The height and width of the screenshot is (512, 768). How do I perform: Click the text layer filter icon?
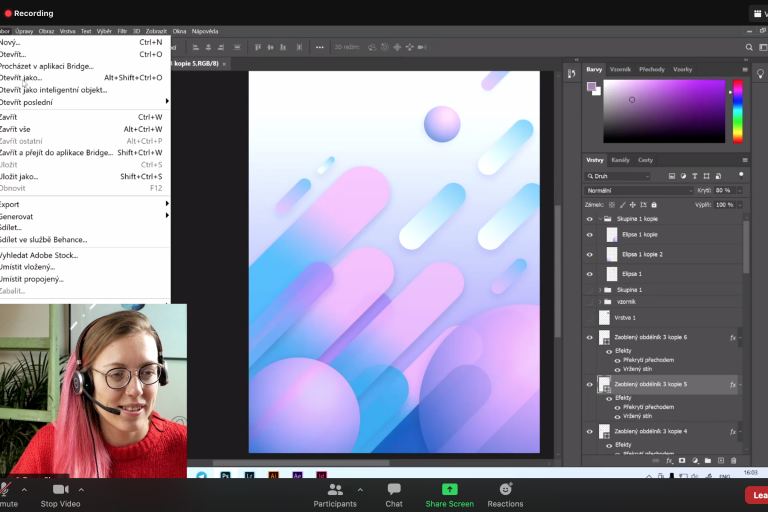[695, 176]
